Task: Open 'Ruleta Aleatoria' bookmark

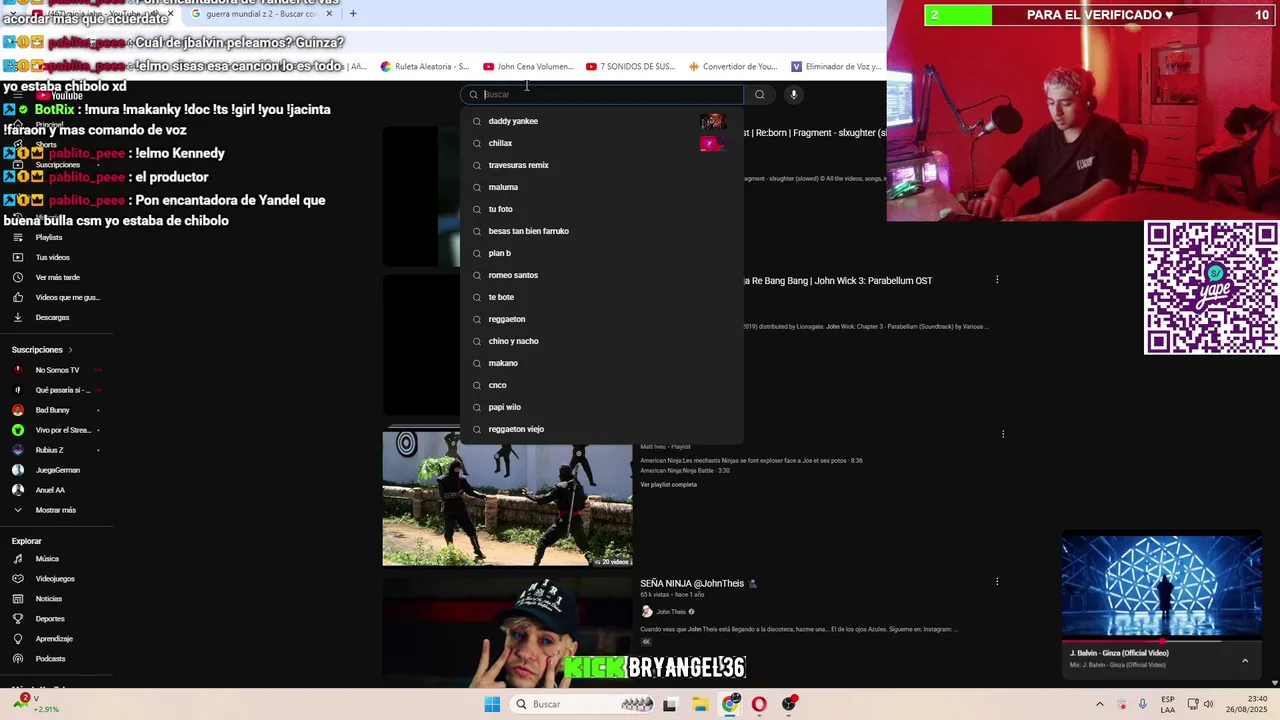Action: click(425, 67)
